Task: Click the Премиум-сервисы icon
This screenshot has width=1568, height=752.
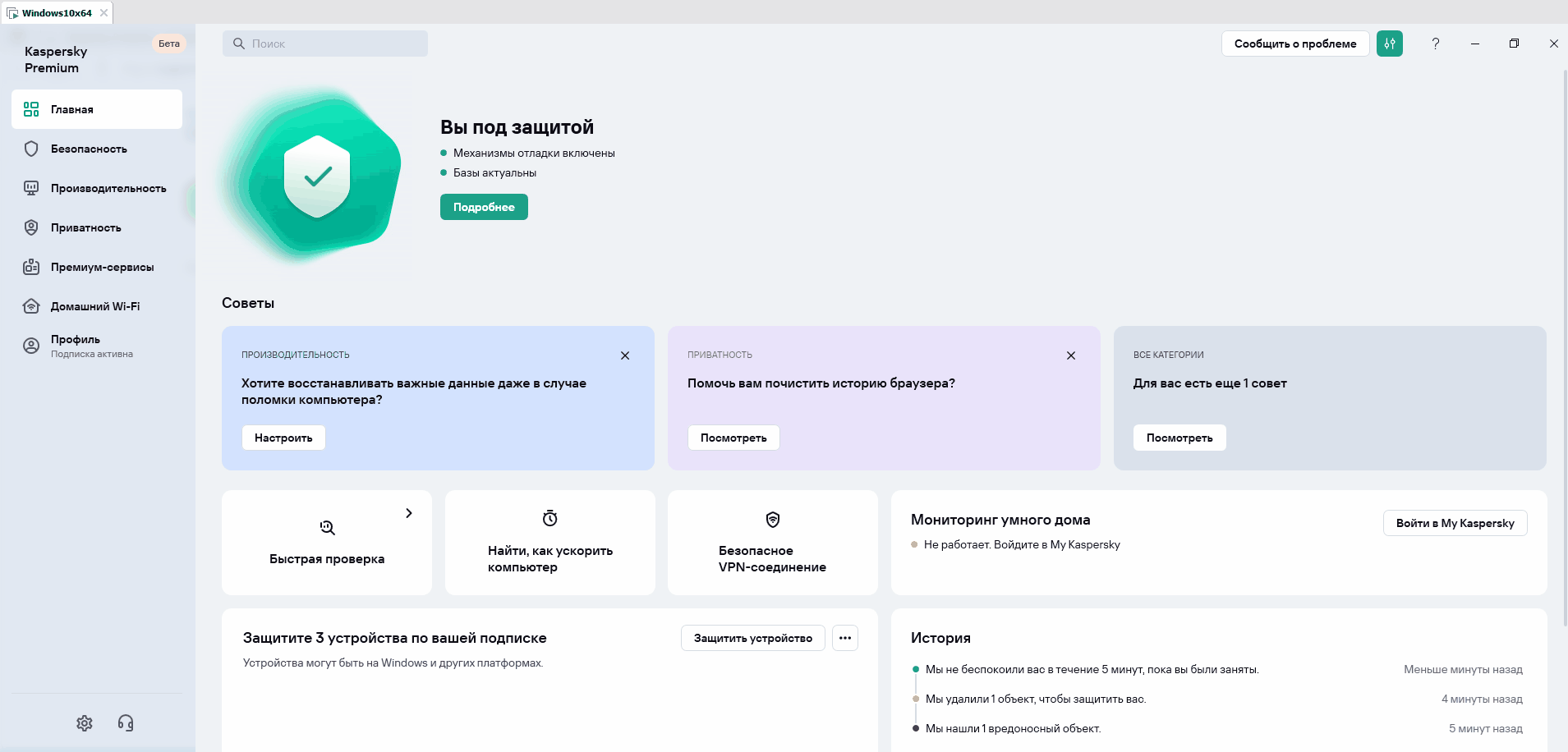Action: [x=31, y=267]
